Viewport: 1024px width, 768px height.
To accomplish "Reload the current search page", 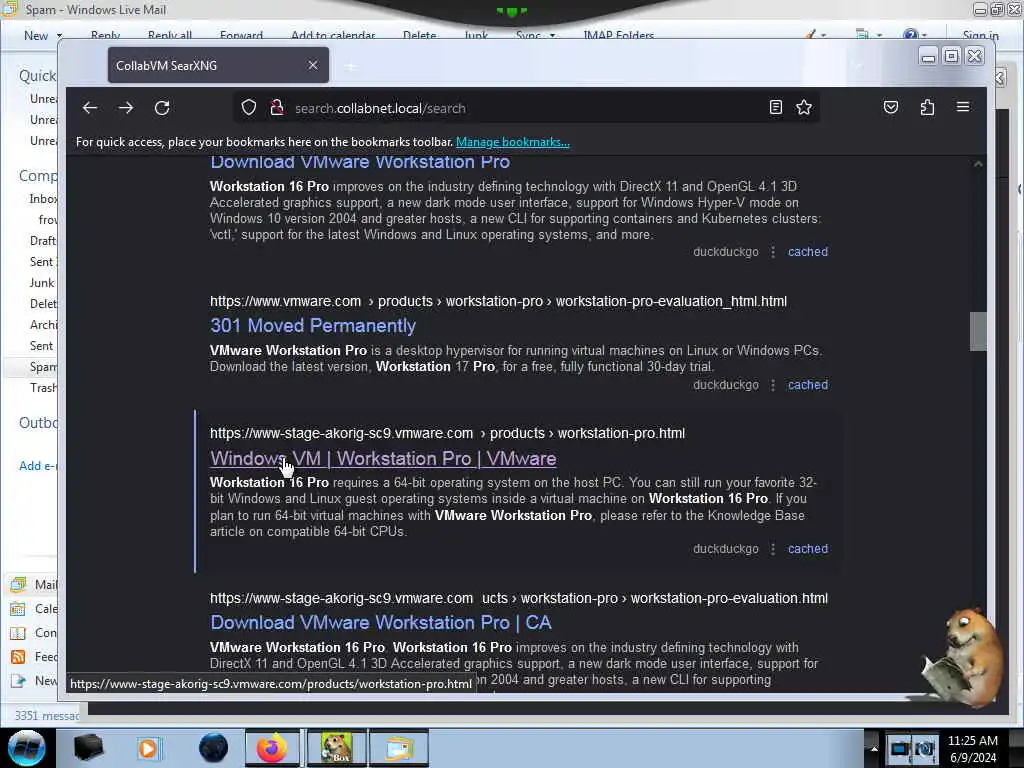I will [162, 108].
